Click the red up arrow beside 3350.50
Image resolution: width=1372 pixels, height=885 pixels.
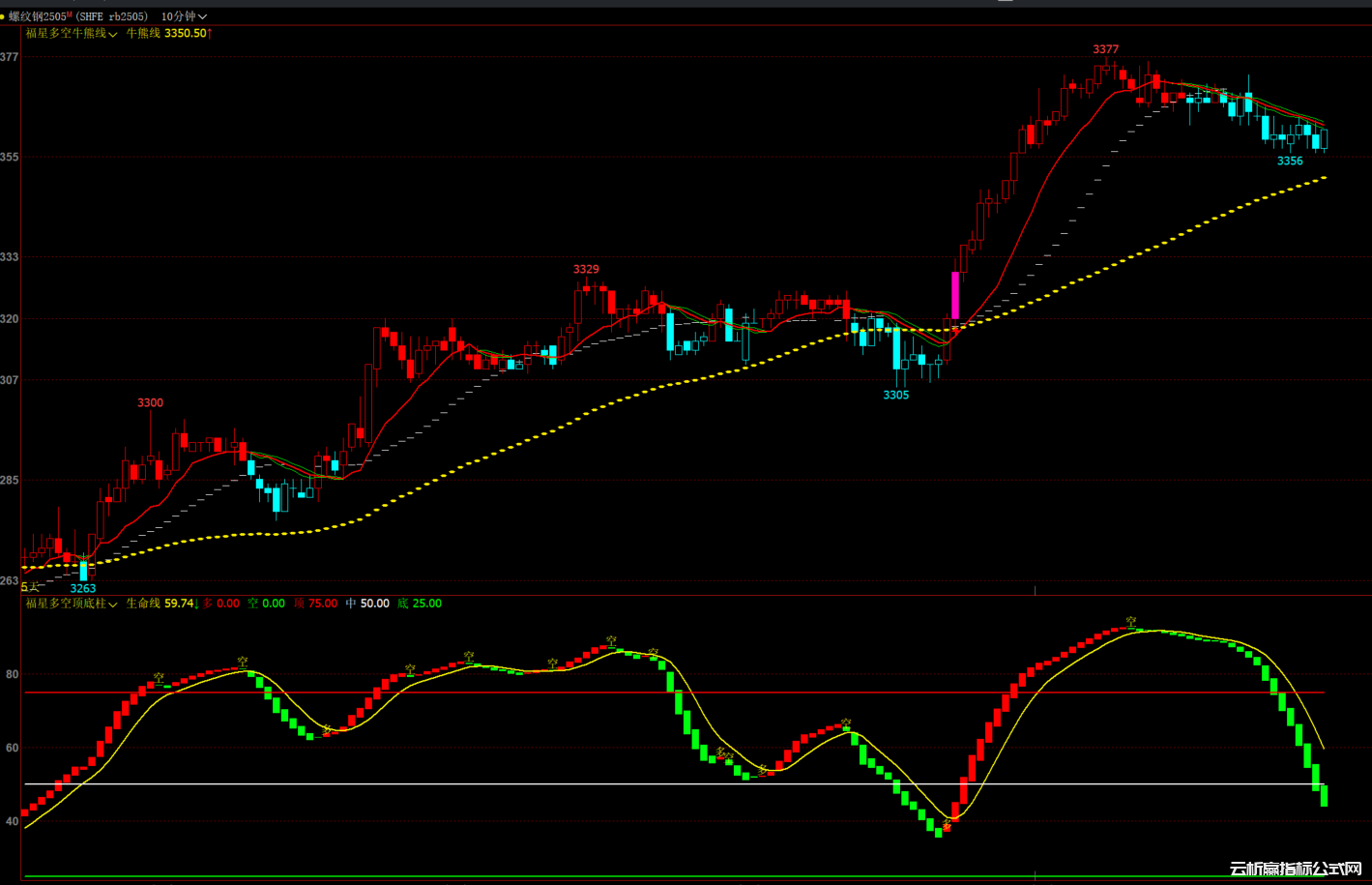[x=210, y=34]
